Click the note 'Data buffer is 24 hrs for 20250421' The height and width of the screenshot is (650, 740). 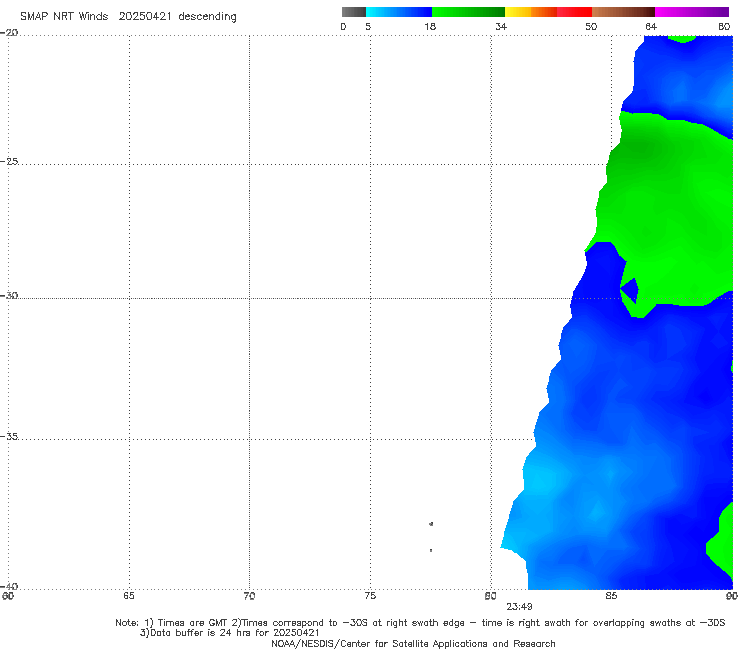tap(230, 633)
